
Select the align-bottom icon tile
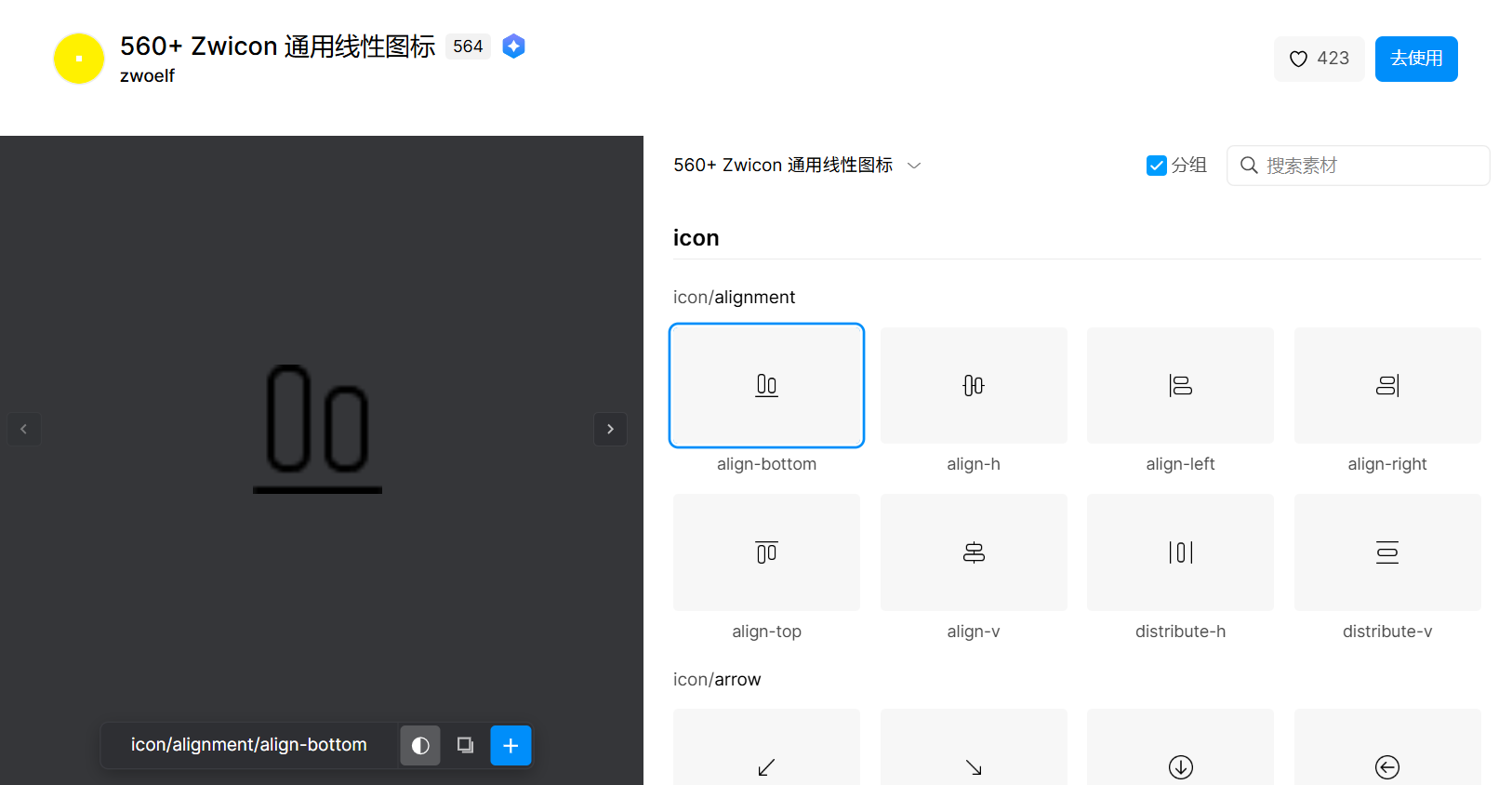pos(766,385)
